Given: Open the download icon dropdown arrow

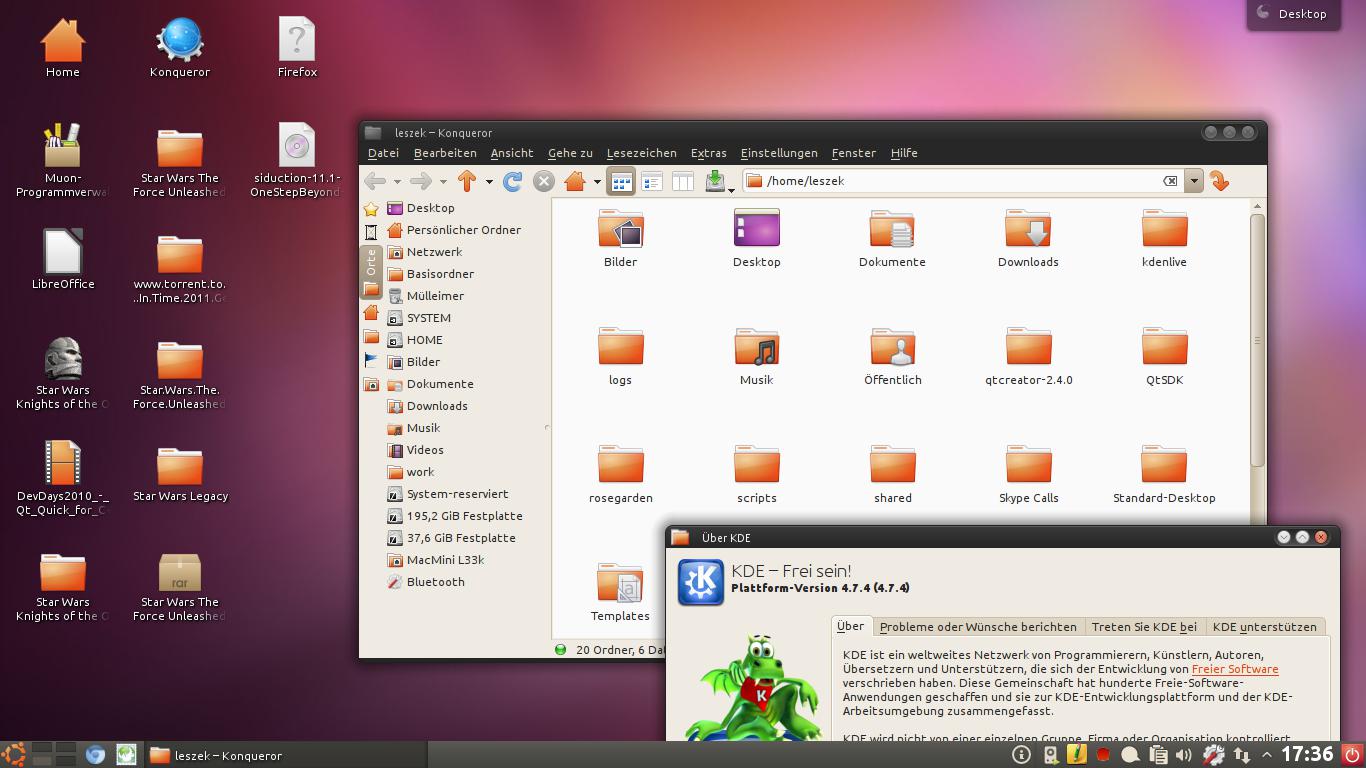Looking at the screenshot, I should pos(731,188).
